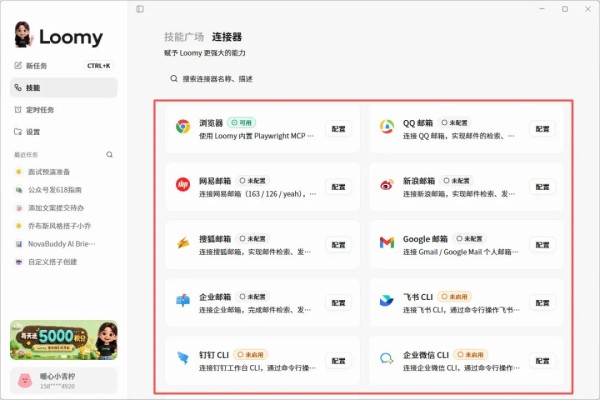Switch to the 技能广场 tab

(x=184, y=37)
